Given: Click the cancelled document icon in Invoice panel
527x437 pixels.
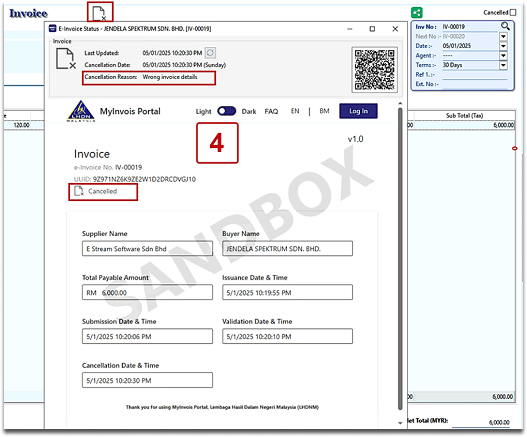Looking at the screenshot, I should (66, 58).
